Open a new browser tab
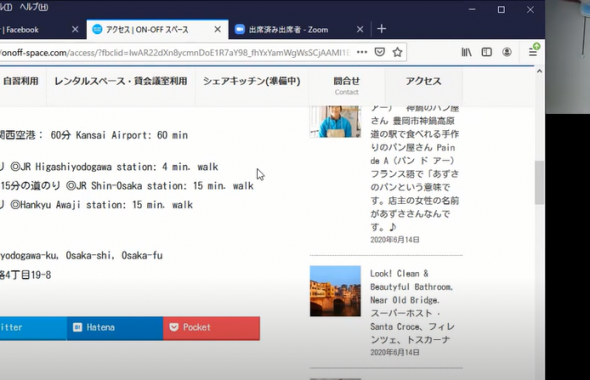The image size is (590, 380). (x=381, y=29)
